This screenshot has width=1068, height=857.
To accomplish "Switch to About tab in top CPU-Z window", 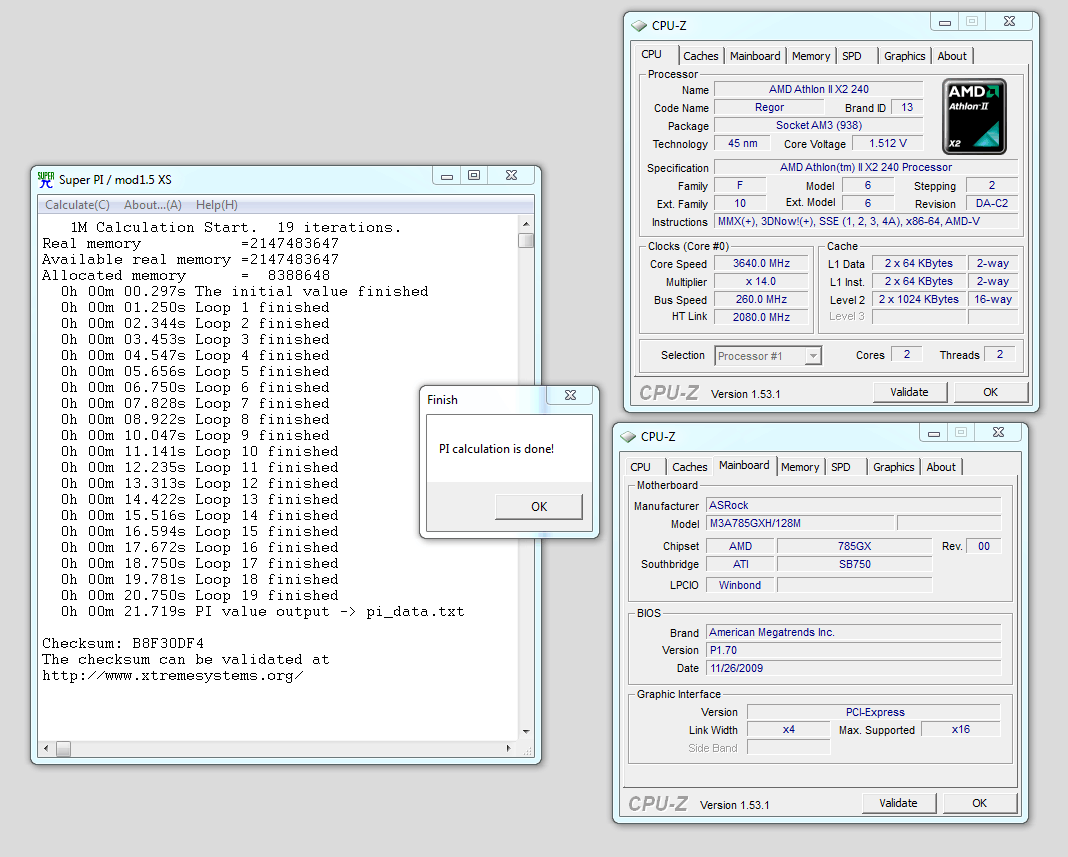I will [x=952, y=57].
